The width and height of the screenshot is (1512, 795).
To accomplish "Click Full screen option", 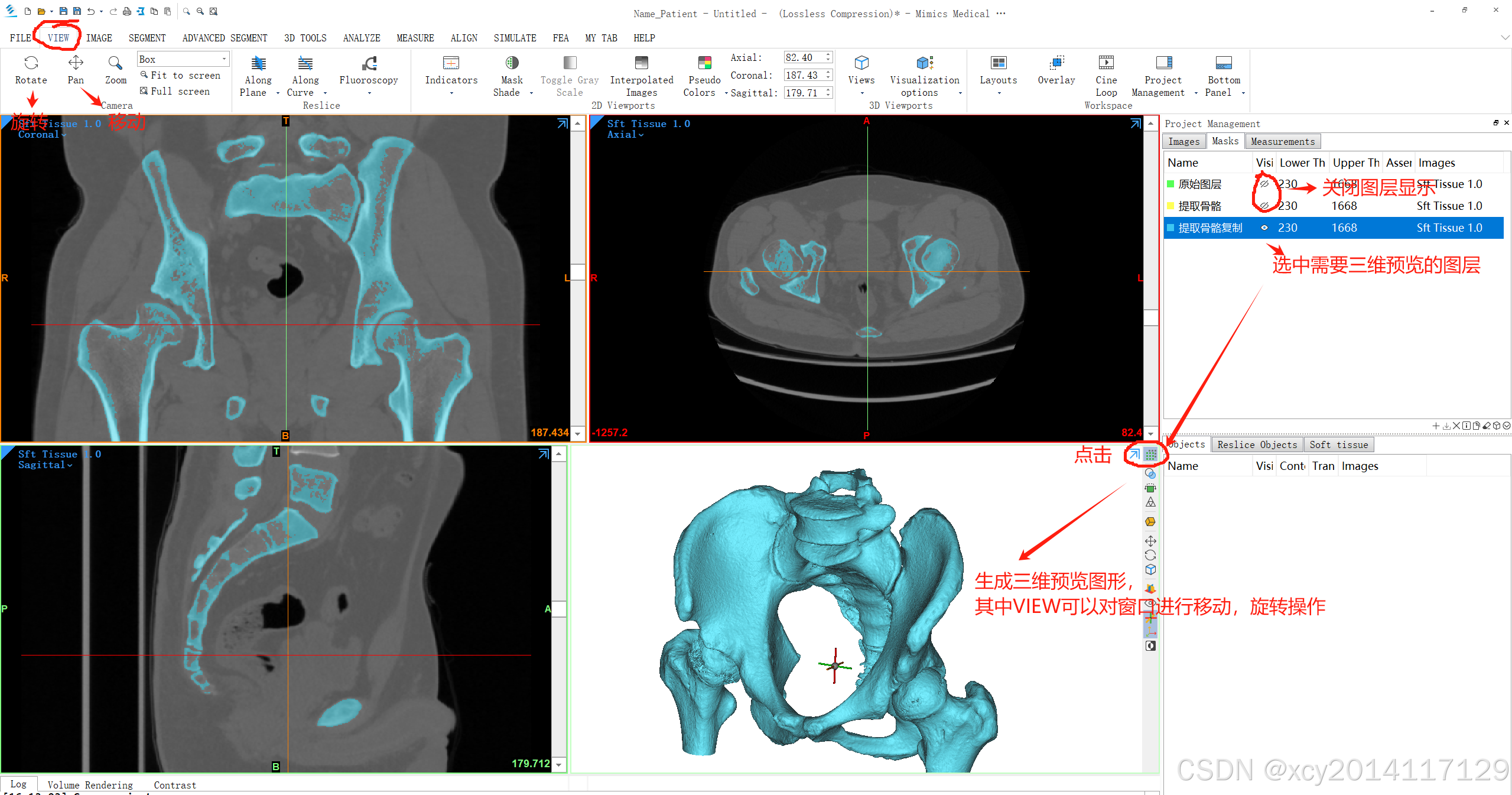I will (x=175, y=91).
